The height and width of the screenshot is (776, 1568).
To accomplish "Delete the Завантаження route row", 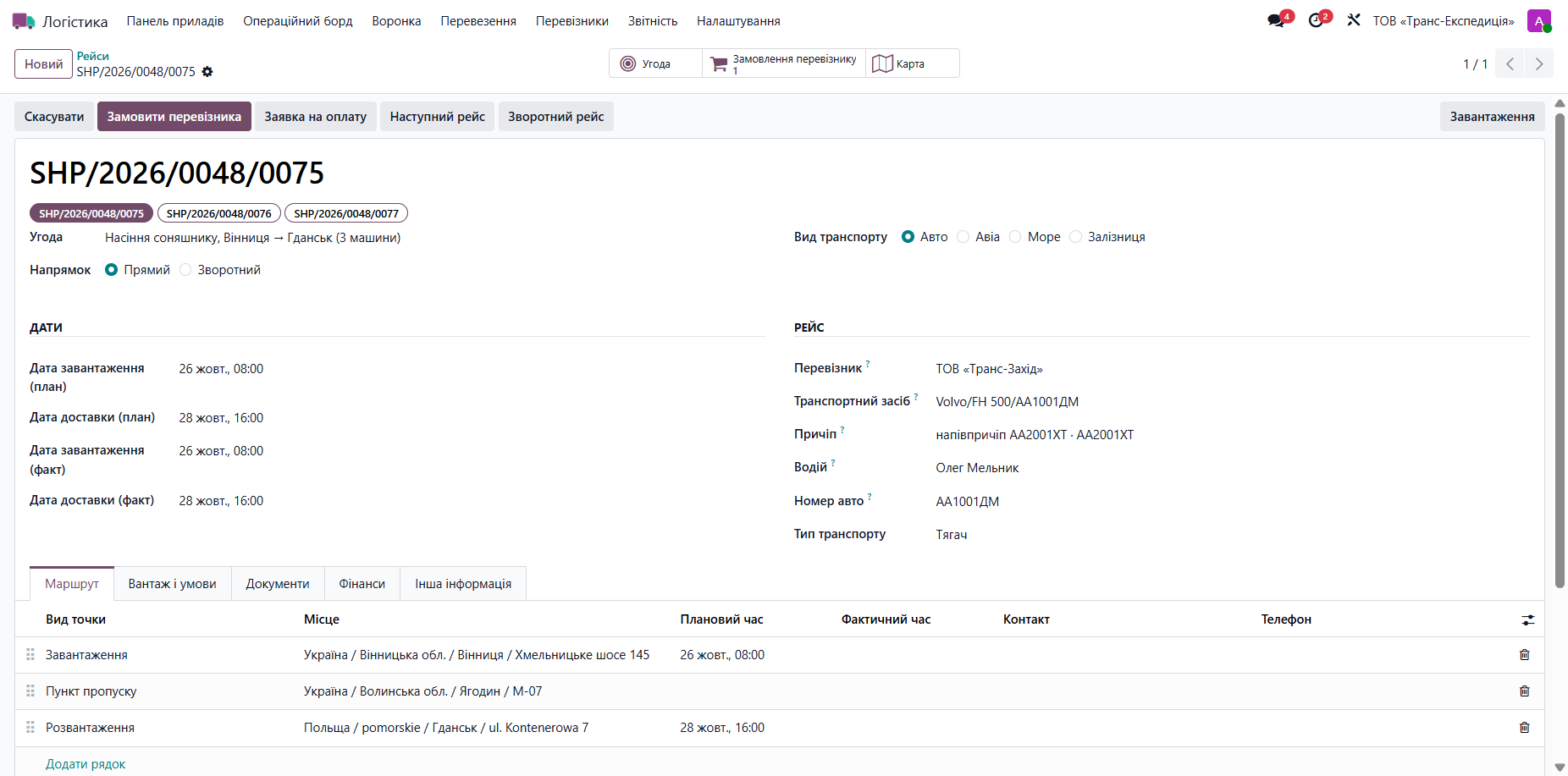I will (x=1525, y=655).
